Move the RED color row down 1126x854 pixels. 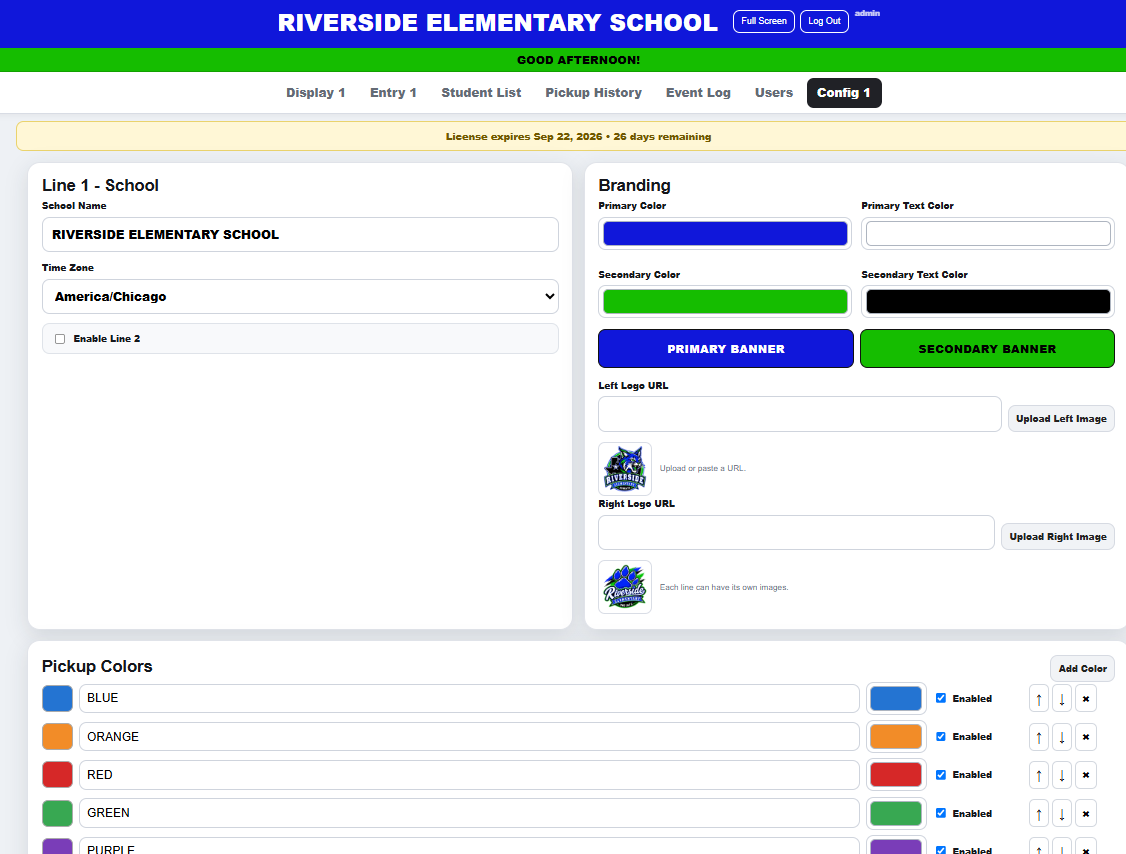coord(1062,774)
